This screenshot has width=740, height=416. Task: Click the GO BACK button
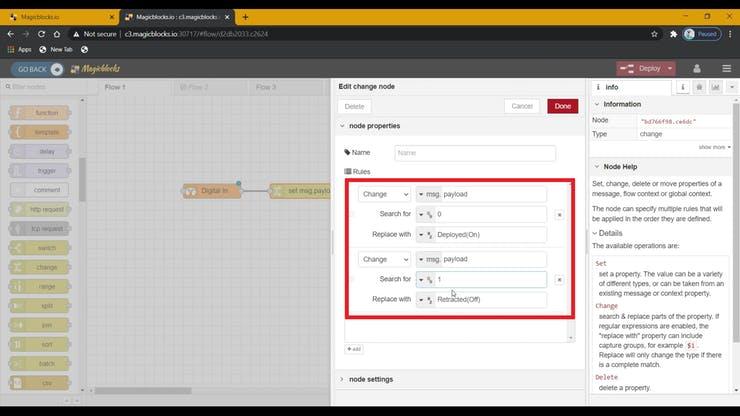36,69
